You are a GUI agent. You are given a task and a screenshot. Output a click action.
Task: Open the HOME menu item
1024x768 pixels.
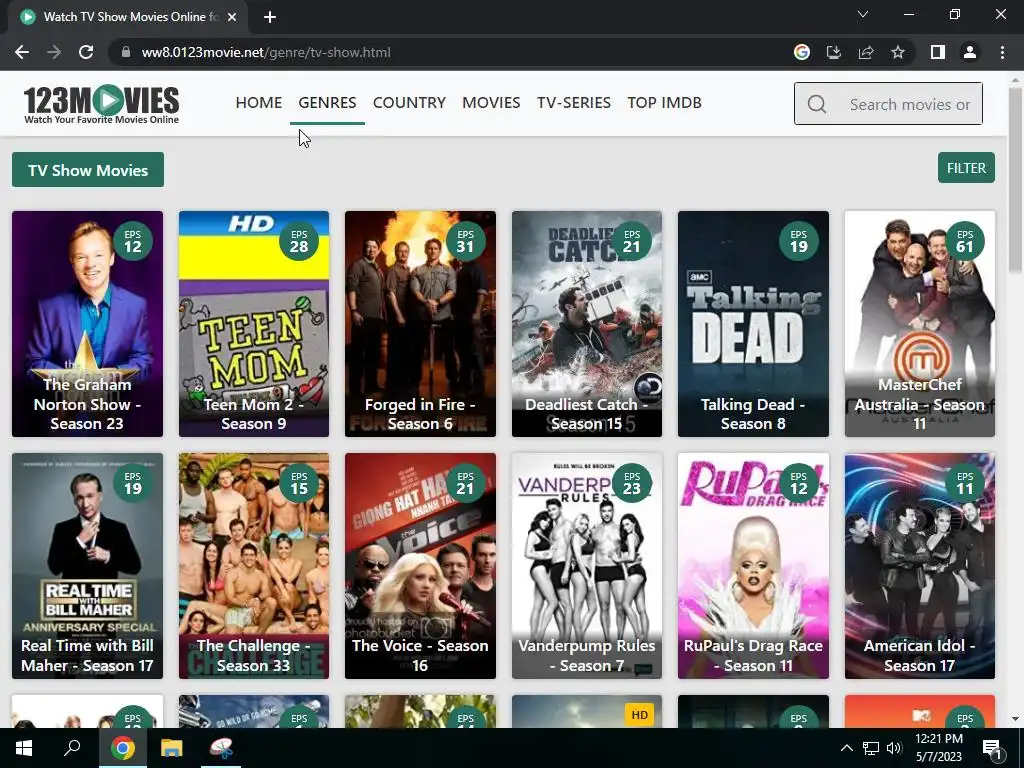pos(259,103)
